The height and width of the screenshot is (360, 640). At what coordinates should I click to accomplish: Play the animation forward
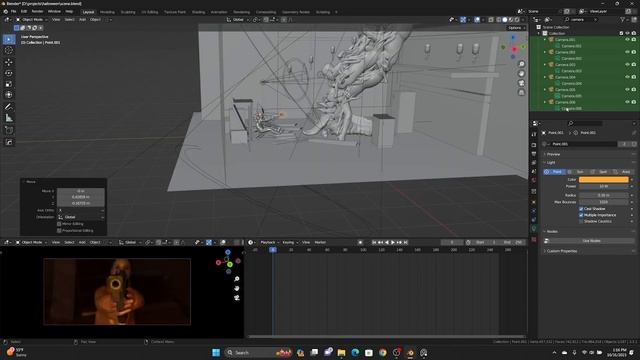393,242
